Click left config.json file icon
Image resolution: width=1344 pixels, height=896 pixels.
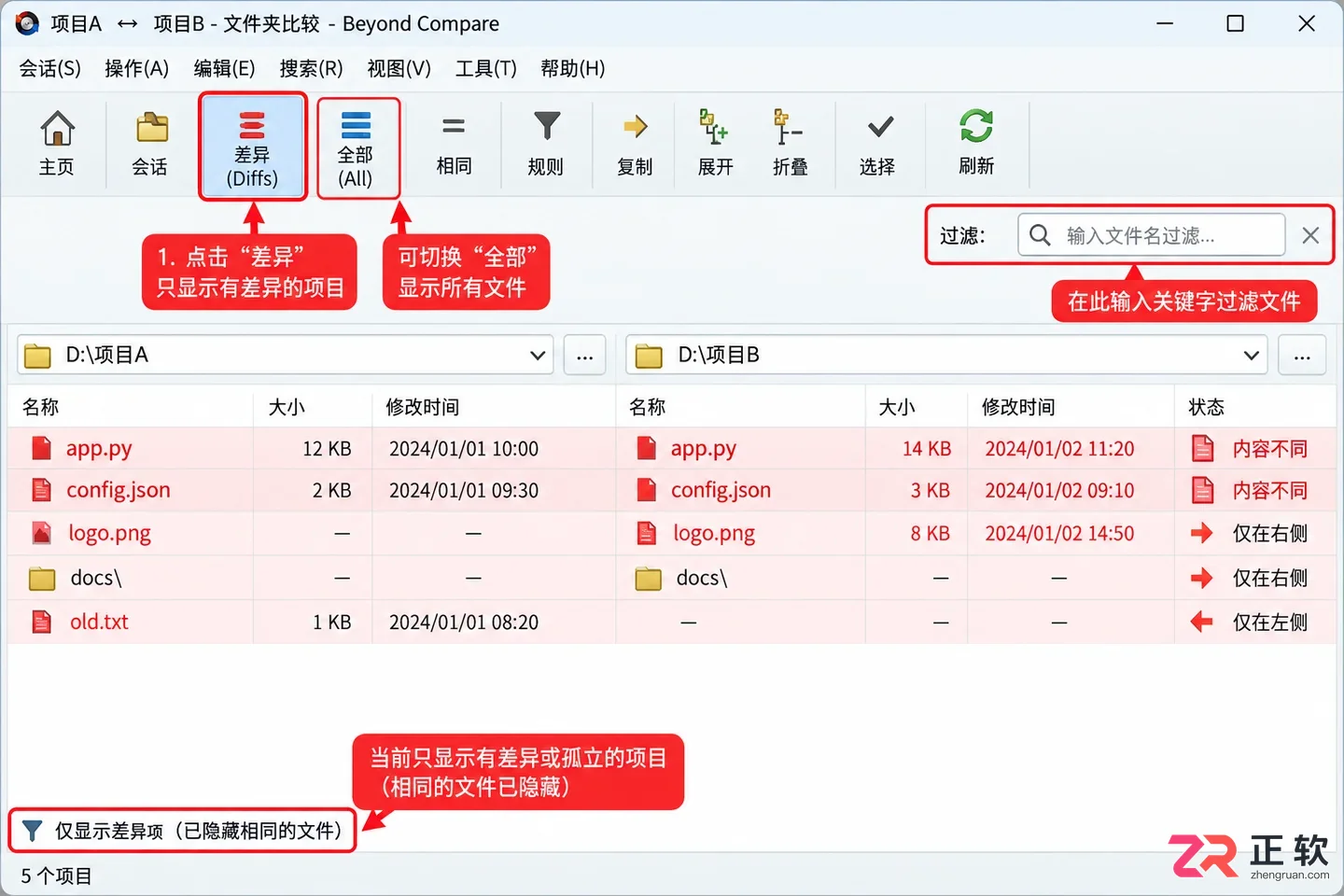pyautogui.click(x=41, y=489)
